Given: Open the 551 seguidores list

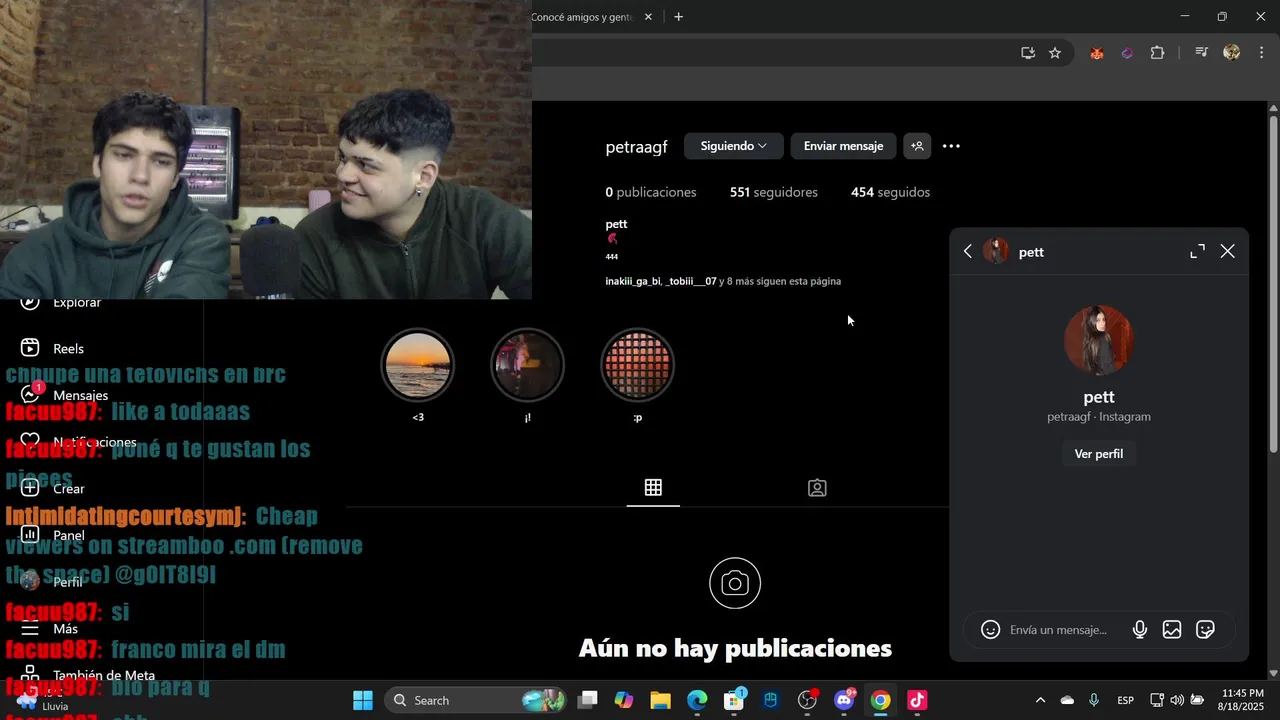Looking at the screenshot, I should click(774, 192).
